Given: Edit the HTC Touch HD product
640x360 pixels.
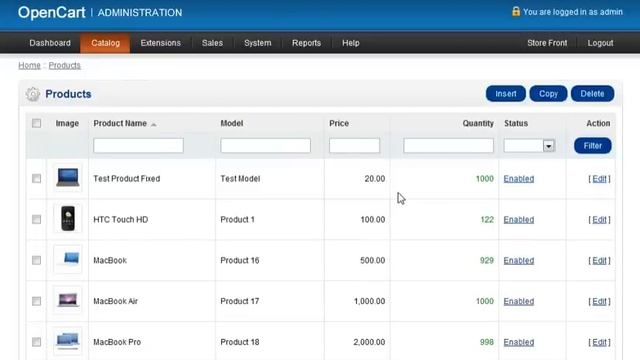Looking at the screenshot, I should [x=599, y=220].
